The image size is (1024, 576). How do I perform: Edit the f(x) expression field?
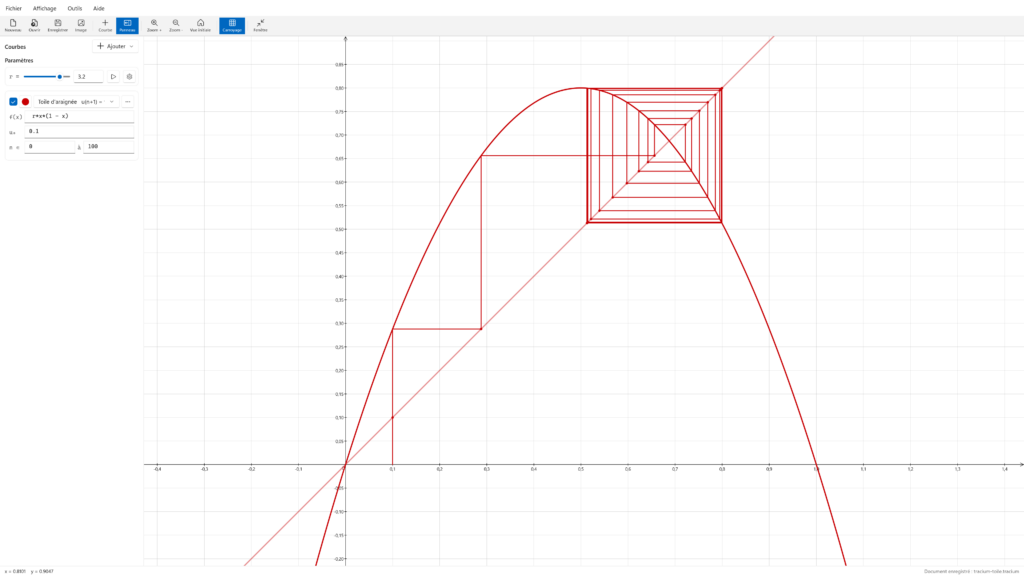79,116
